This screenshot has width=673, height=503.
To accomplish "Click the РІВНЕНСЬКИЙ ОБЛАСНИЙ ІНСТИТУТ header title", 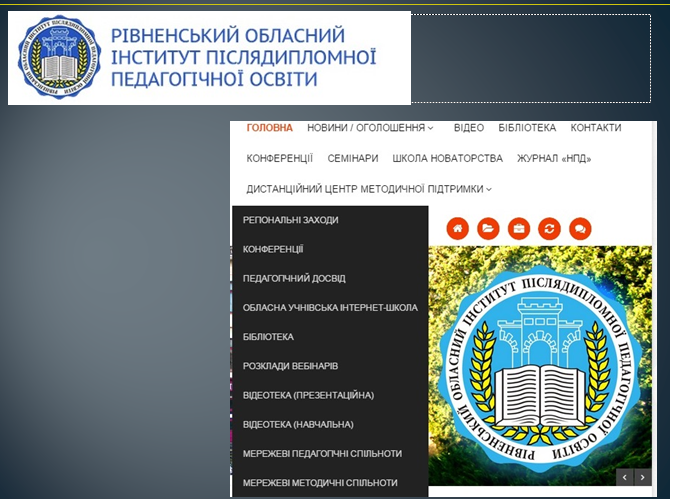I will point(243,57).
